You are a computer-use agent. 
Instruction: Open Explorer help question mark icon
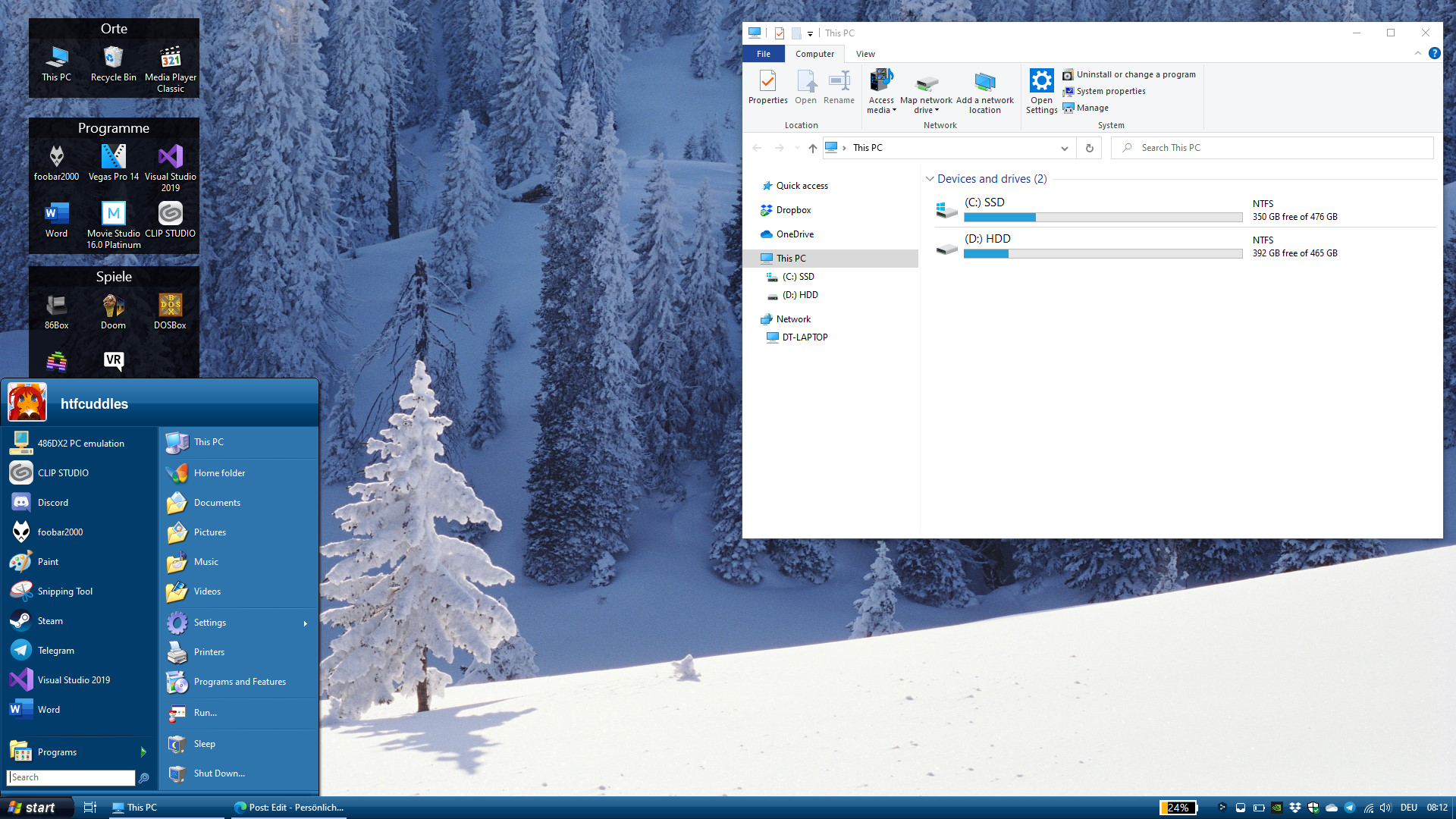pos(1434,53)
